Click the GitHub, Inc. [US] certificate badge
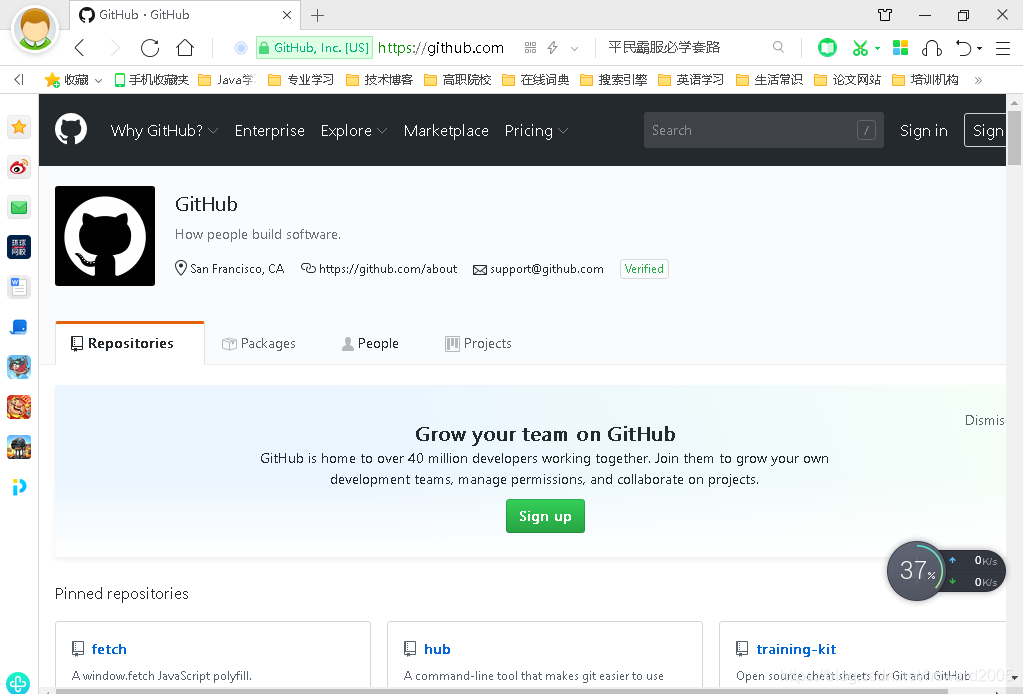1023x694 pixels. click(x=314, y=48)
